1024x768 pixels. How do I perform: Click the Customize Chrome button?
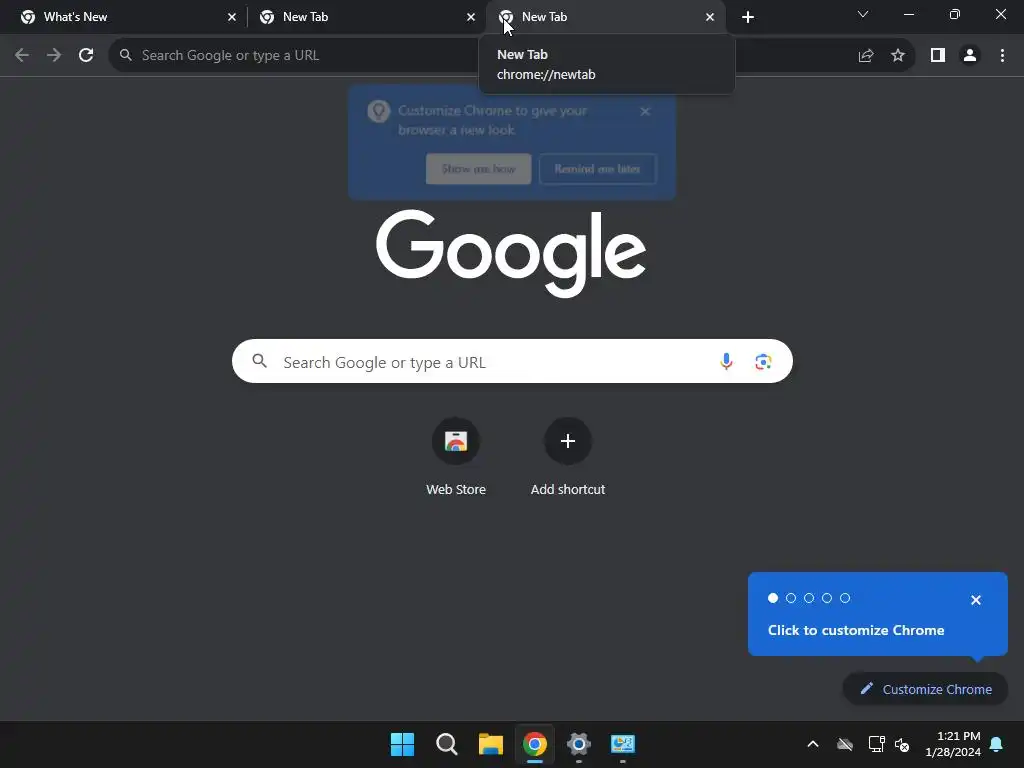tap(925, 689)
